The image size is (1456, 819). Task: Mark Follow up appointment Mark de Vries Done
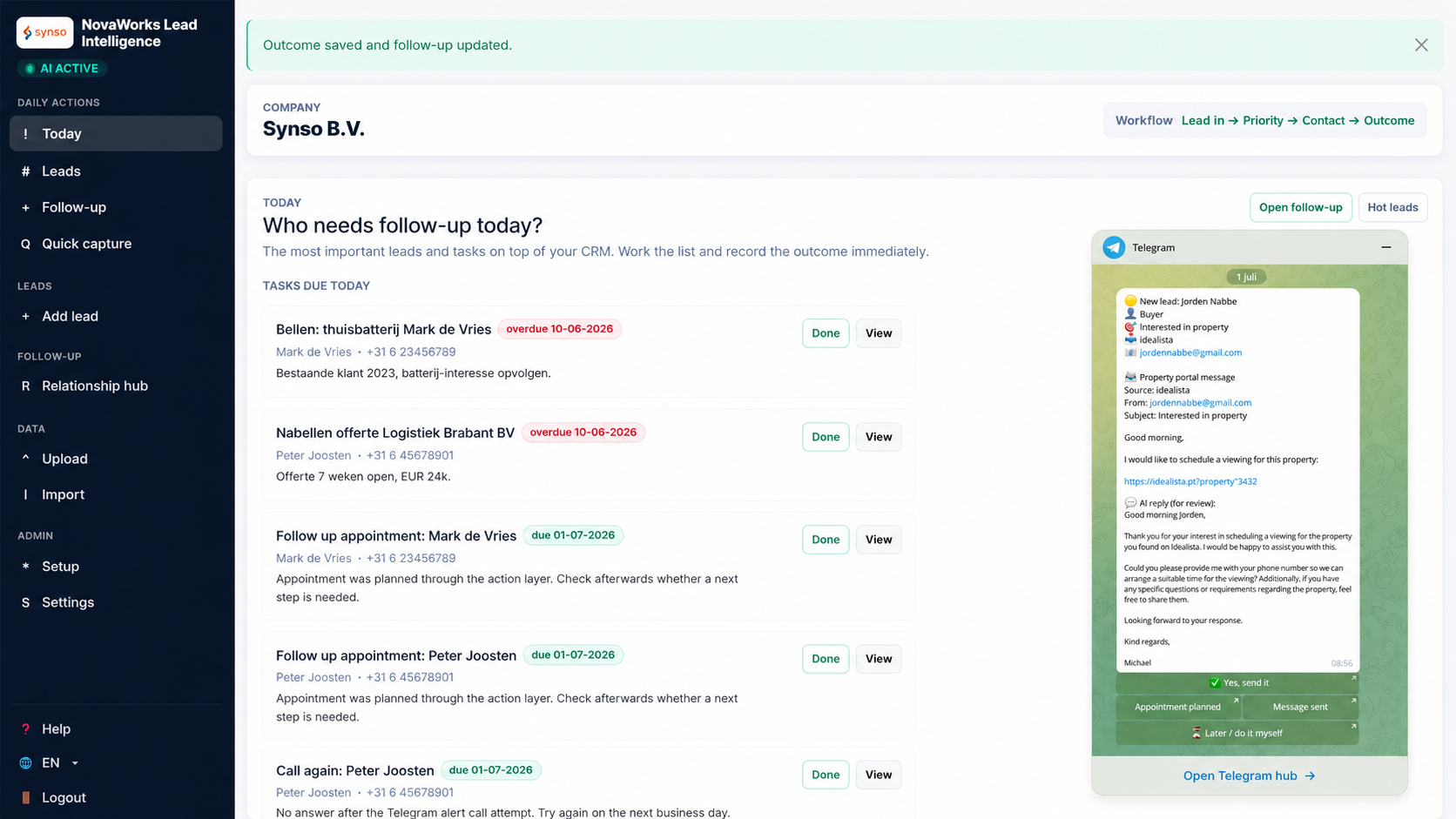[x=826, y=540]
